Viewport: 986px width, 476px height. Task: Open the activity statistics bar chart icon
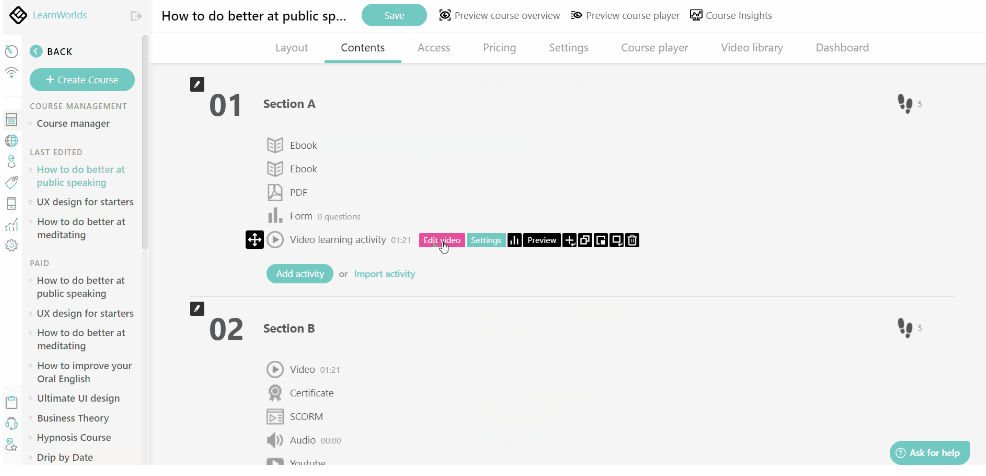point(515,240)
